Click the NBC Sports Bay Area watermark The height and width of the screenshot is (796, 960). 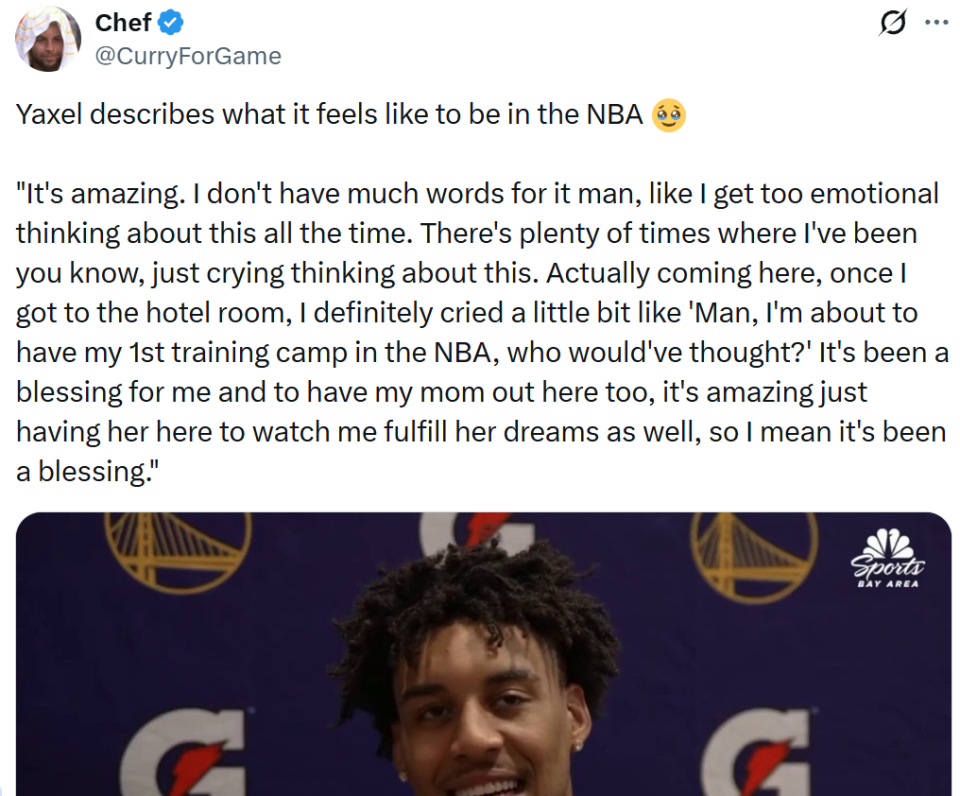pyautogui.click(x=888, y=558)
